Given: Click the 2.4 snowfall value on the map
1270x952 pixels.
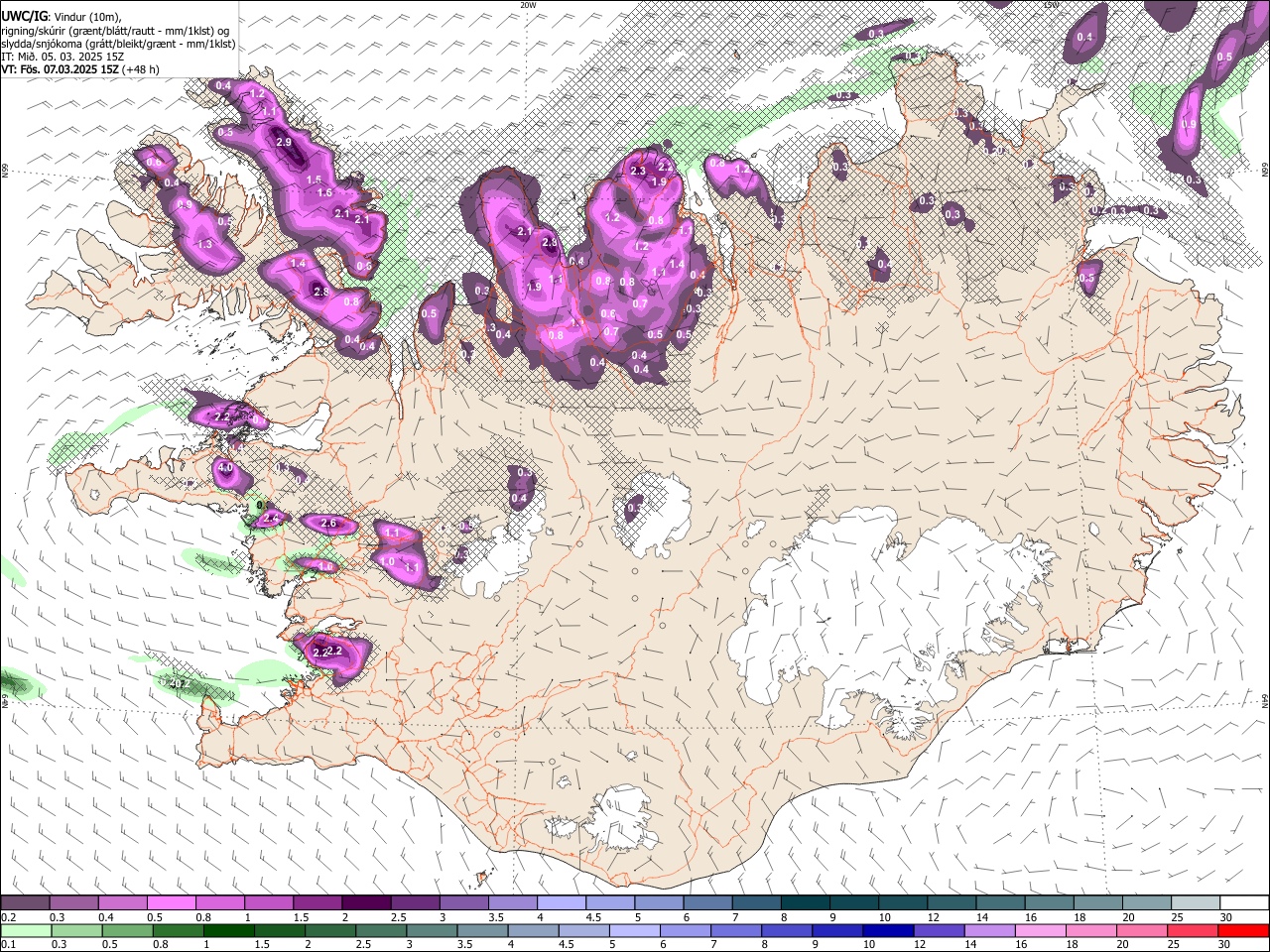Looking at the screenshot, I should 272,518.
